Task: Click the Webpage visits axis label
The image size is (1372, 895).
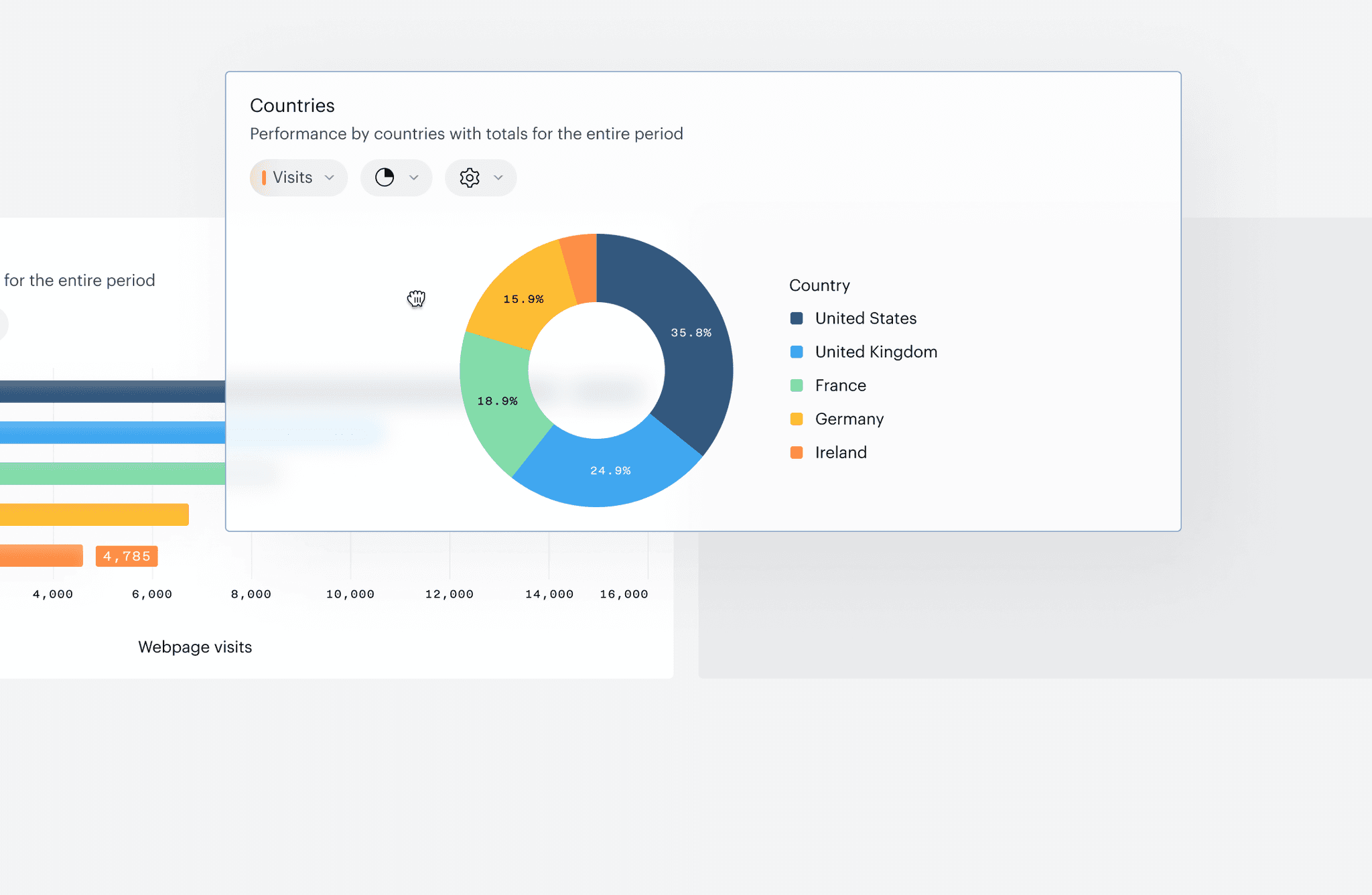Action: 195,647
